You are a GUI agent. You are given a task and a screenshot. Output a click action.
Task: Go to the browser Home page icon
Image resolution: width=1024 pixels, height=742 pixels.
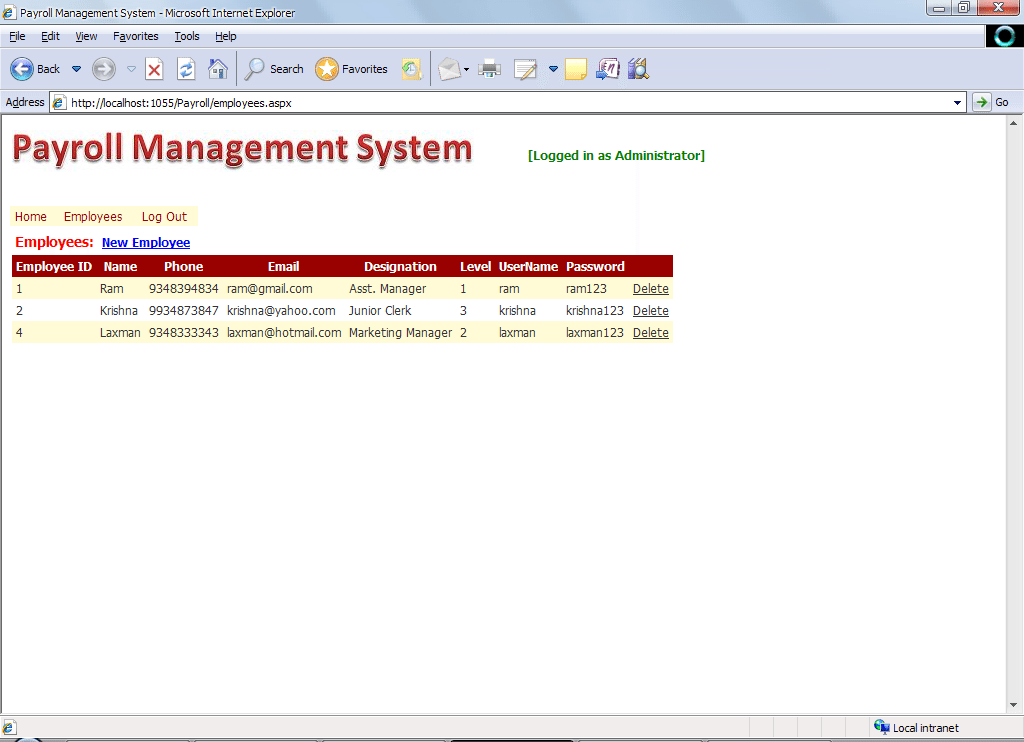[x=217, y=69]
